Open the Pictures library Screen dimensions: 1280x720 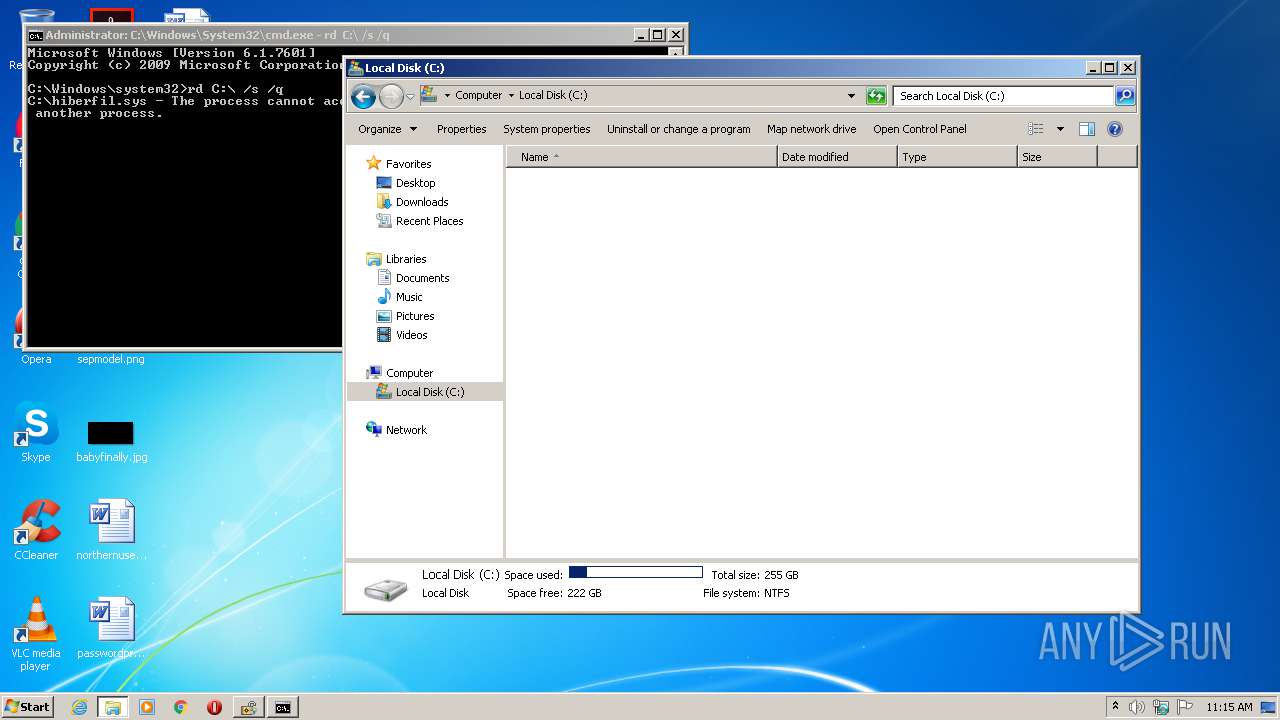(x=405, y=316)
